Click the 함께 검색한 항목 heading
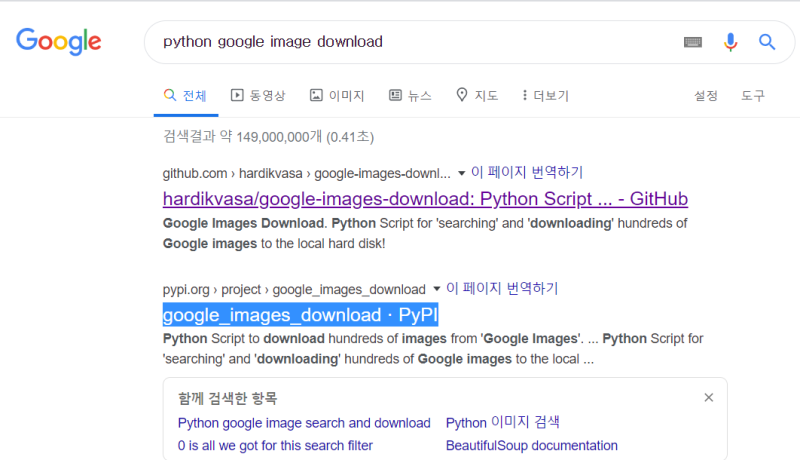The image size is (800, 460). click(x=228, y=398)
